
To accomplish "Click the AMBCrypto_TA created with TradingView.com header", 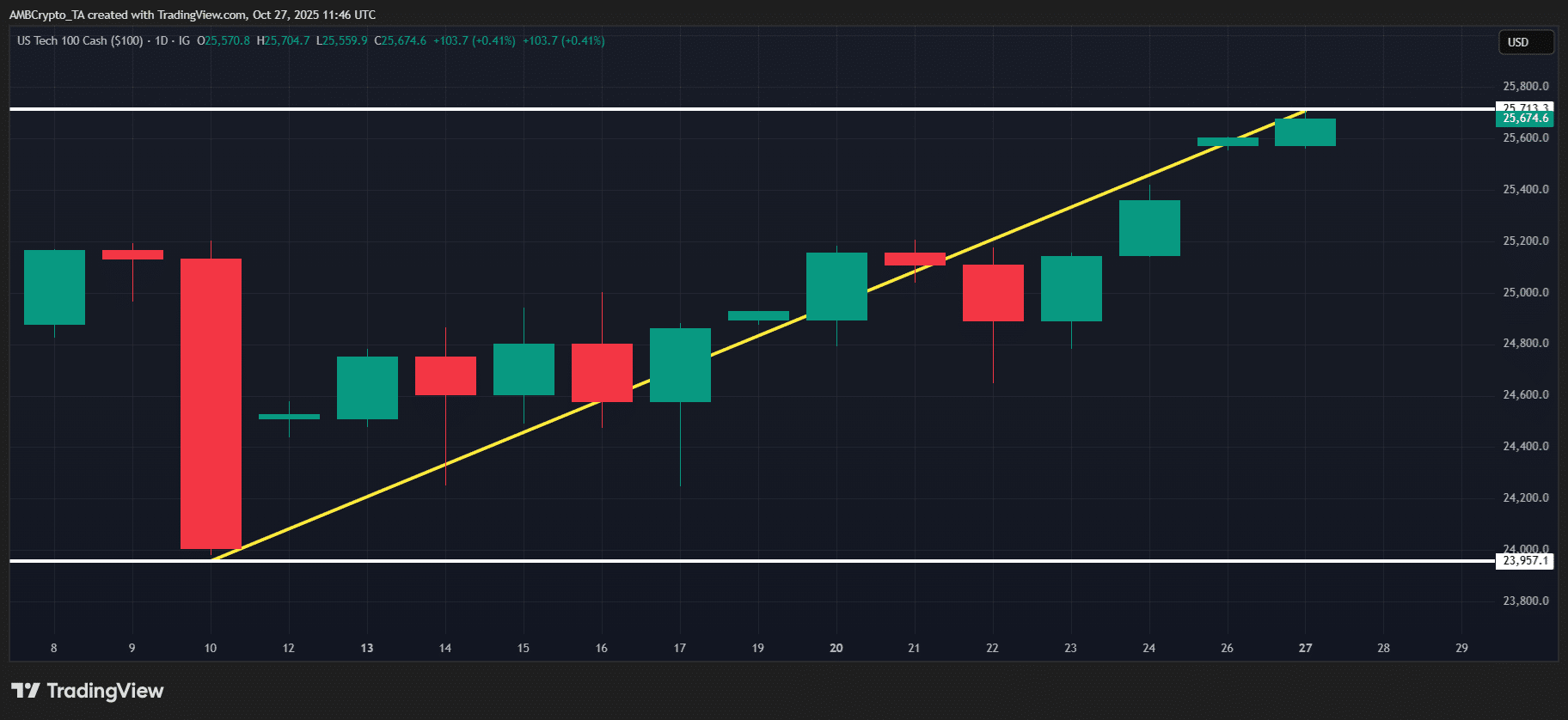I will [x=193, y=15].
